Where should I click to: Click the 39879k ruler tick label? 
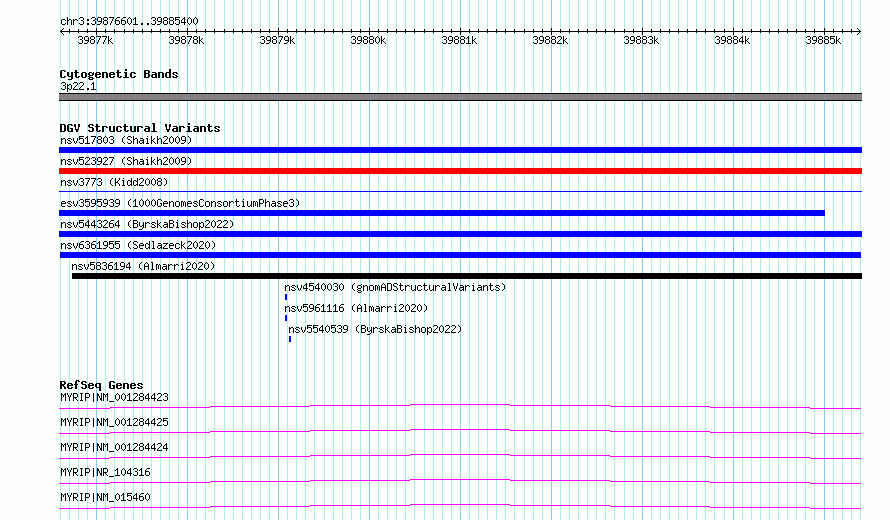(277, 40)
